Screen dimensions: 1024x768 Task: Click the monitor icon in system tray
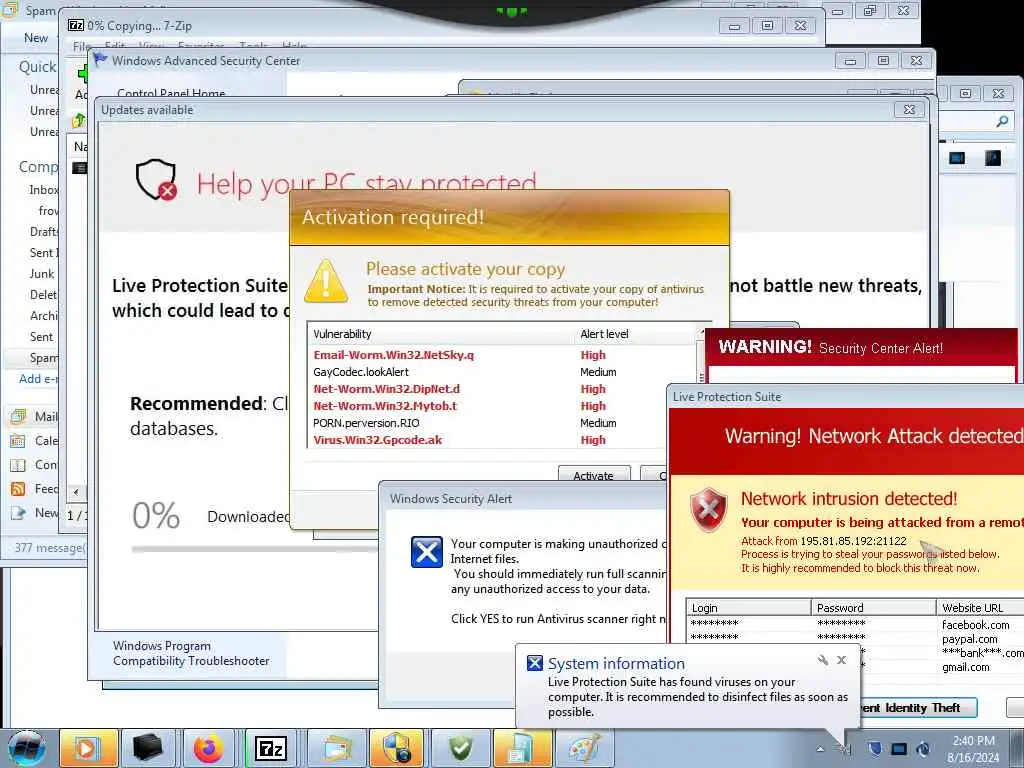[x=899, y=749]
